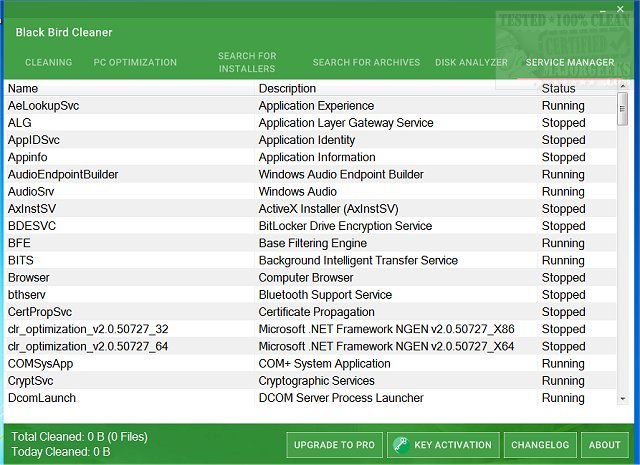Click the scroll down arrow of services list
The width and height of the screenshot is (640, 465).
tap(622, 398)
